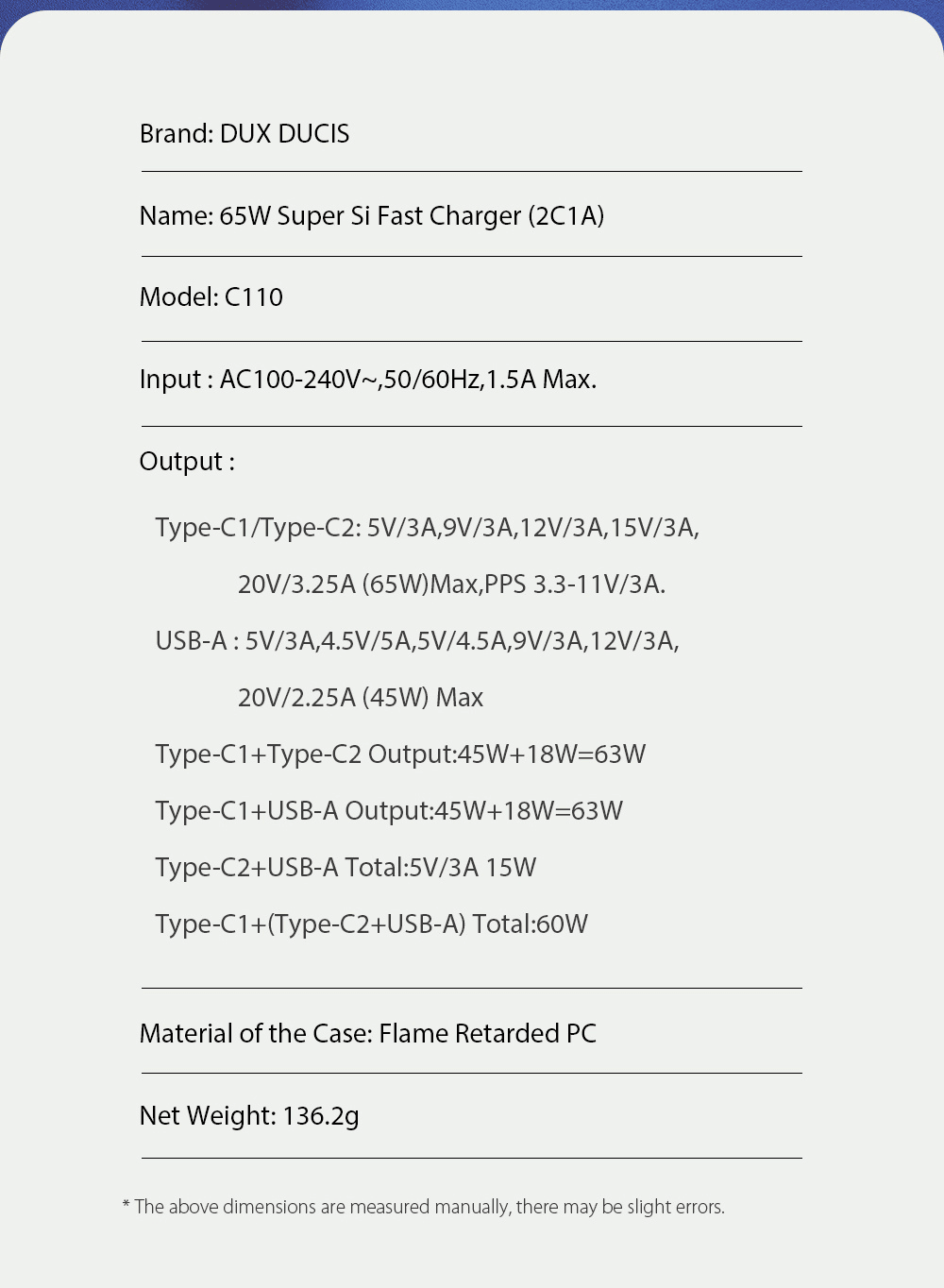Select the Type-C1/Type-C2 output voltage line
The image size is (944, 1288).
pyautogui.click(x=427, y=528)
